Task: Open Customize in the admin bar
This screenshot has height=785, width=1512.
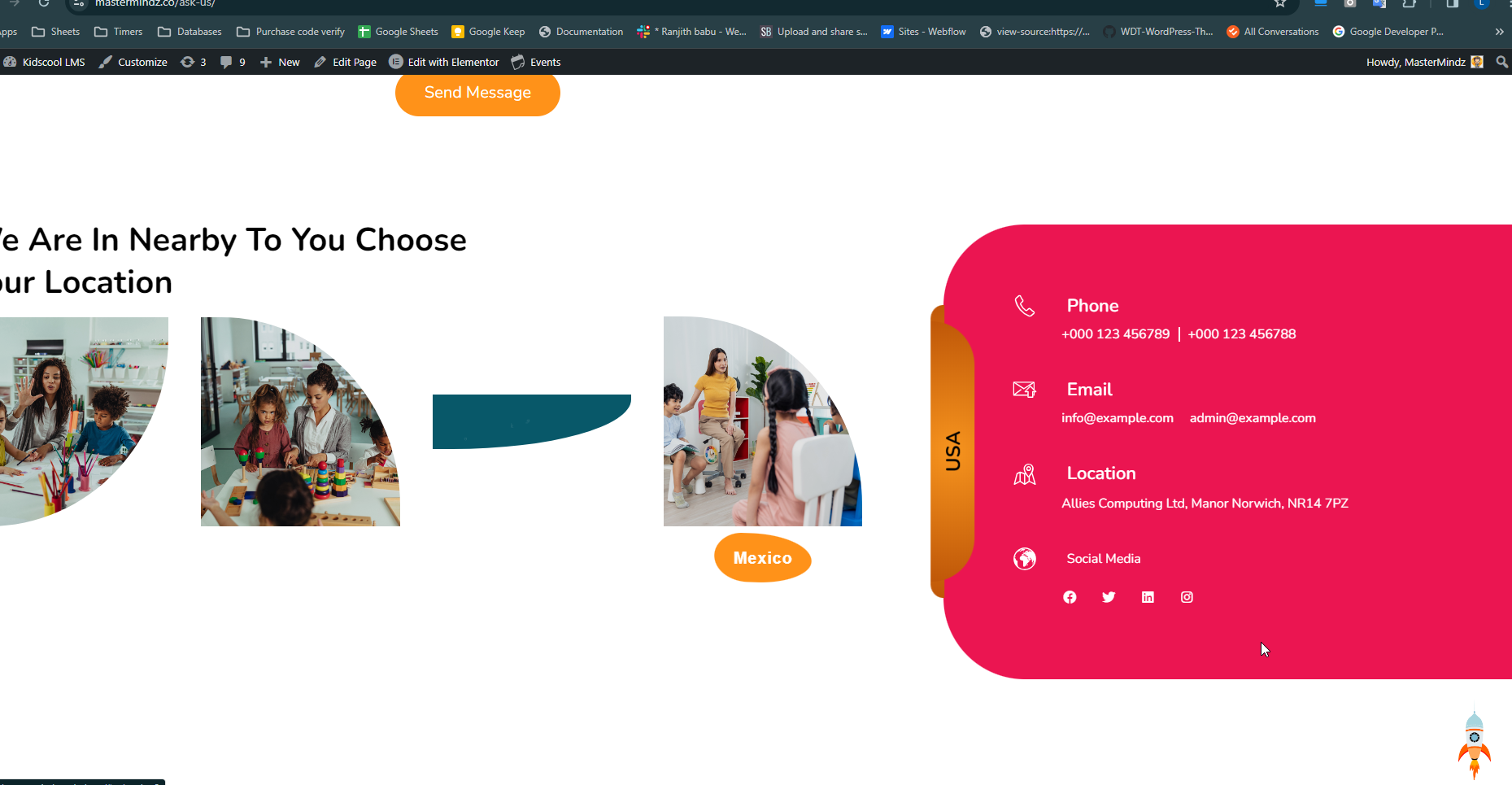Action: click(133, 62)
